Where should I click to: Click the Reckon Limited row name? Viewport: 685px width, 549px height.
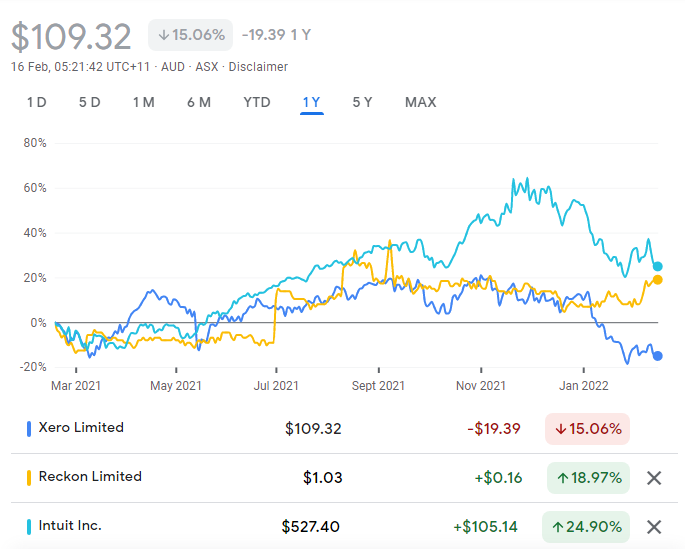click(90, 476)
